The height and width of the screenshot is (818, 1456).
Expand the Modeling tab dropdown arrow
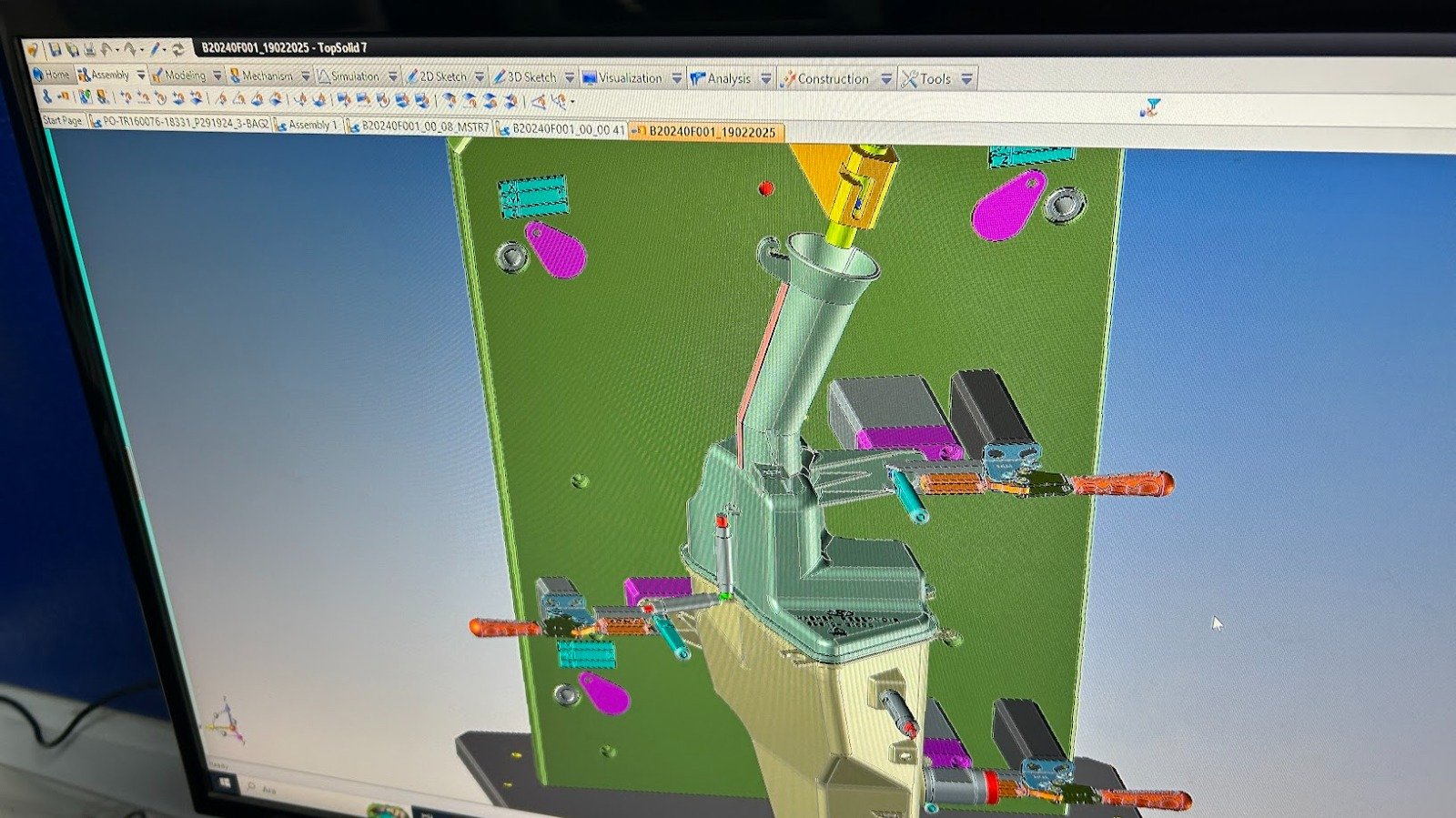pos(217,76)
